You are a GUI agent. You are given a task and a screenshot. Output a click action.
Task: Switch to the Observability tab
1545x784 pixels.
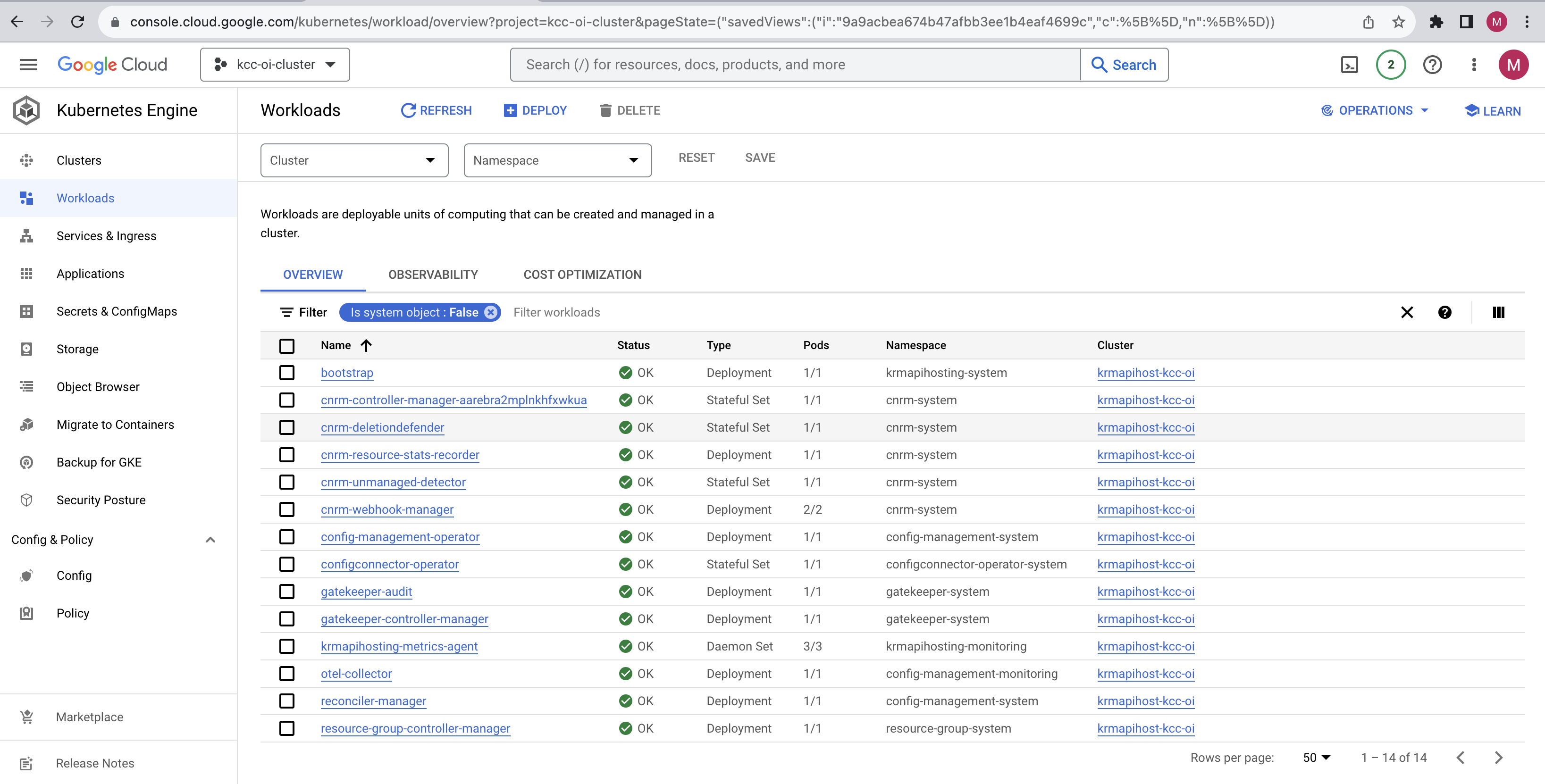tap(432, 274)
